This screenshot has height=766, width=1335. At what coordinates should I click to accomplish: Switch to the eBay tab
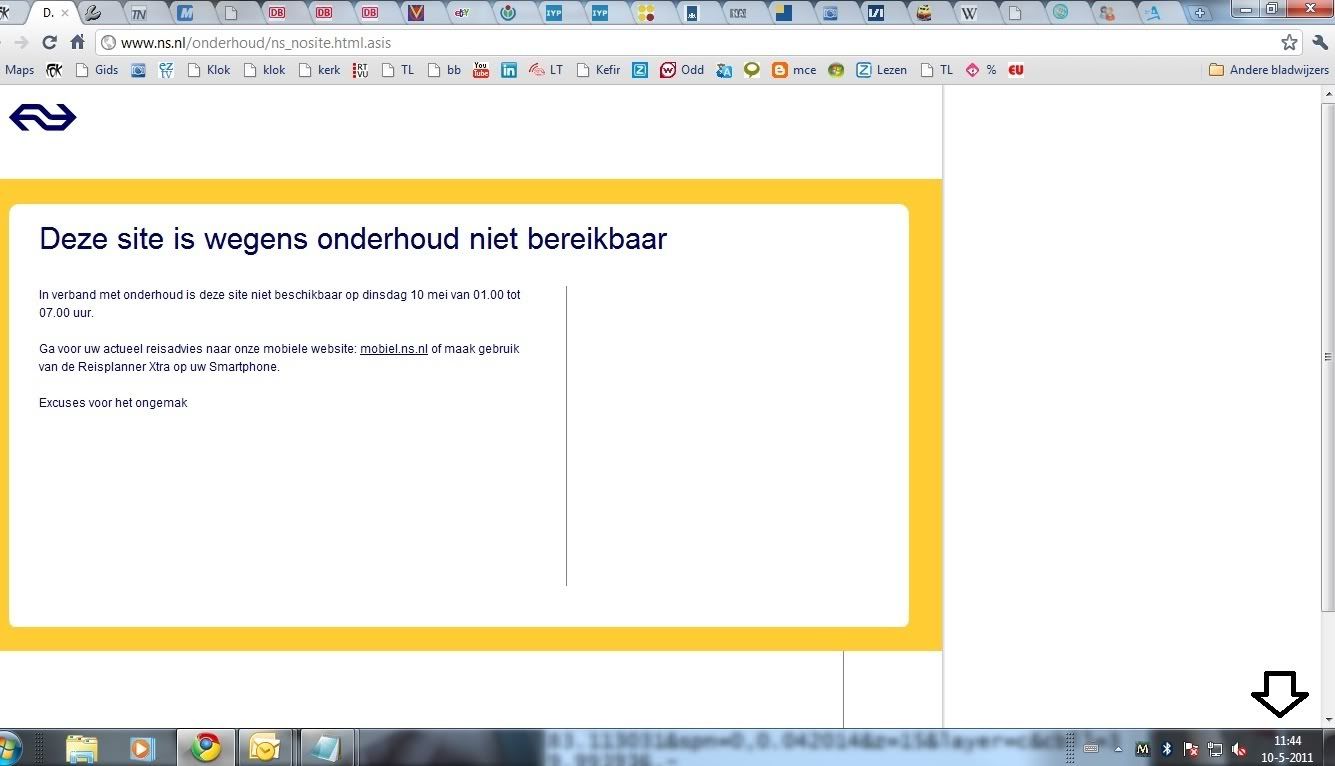pos(462,13)
